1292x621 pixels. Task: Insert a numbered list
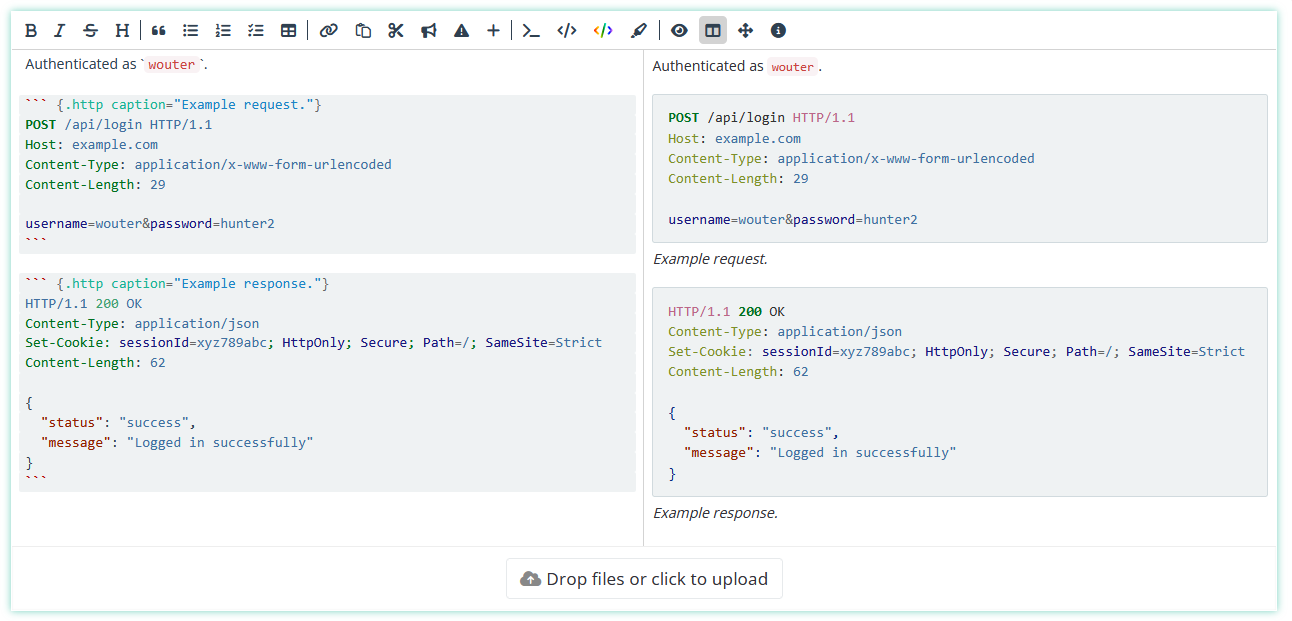(223, 31)
